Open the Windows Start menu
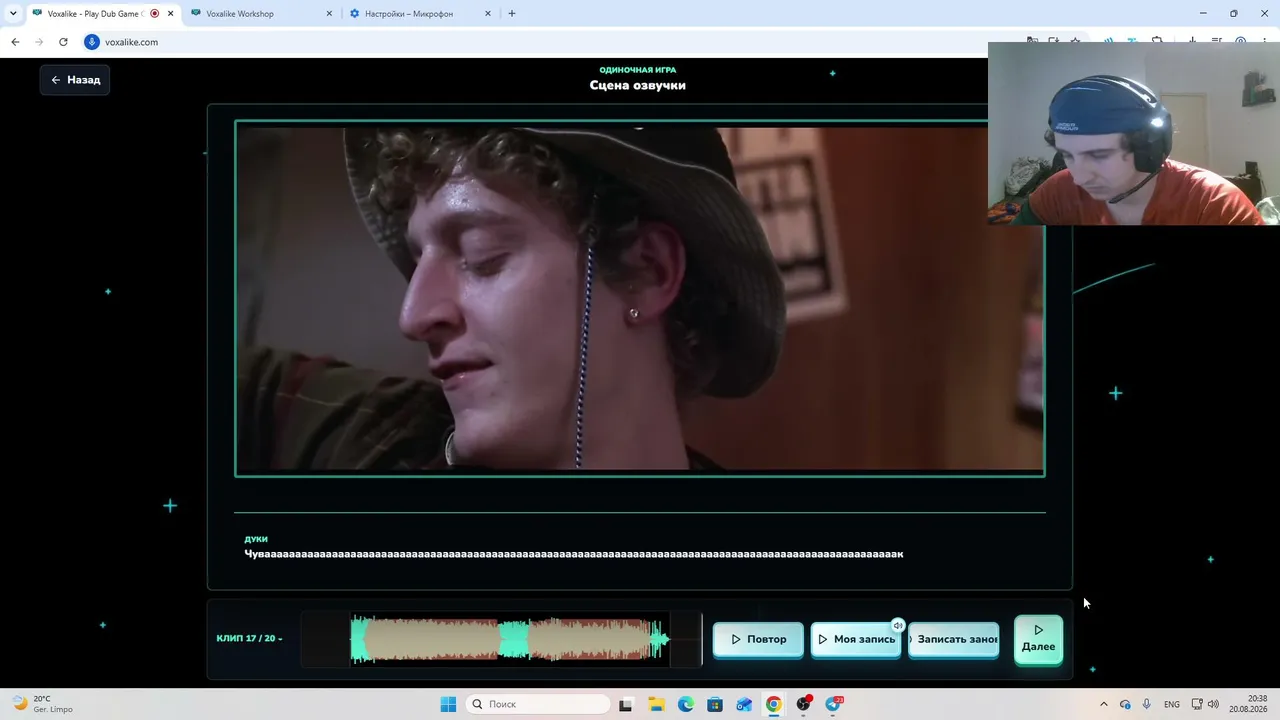This screenshot has width=1280, height=720. [x=448, y=704]
